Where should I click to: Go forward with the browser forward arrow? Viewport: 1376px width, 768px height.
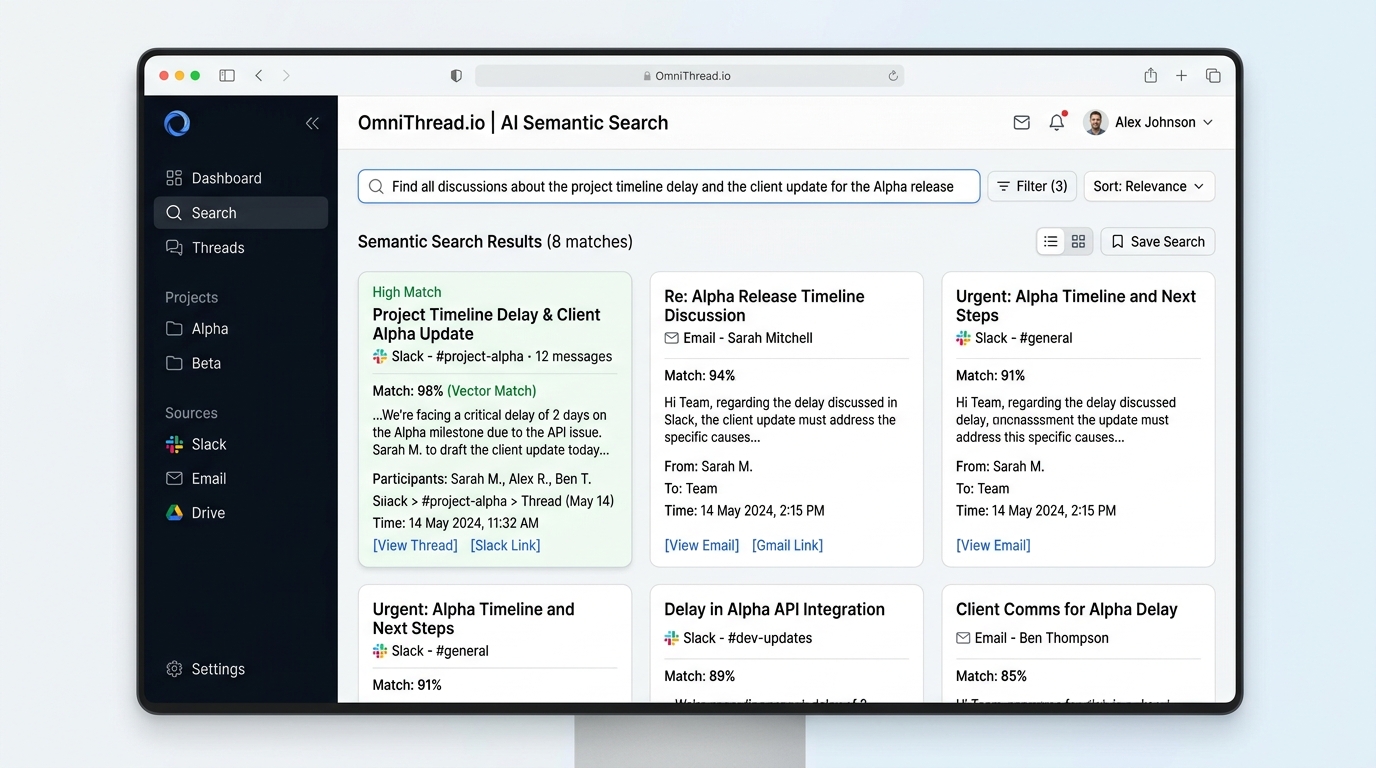(x=286, y=76)
